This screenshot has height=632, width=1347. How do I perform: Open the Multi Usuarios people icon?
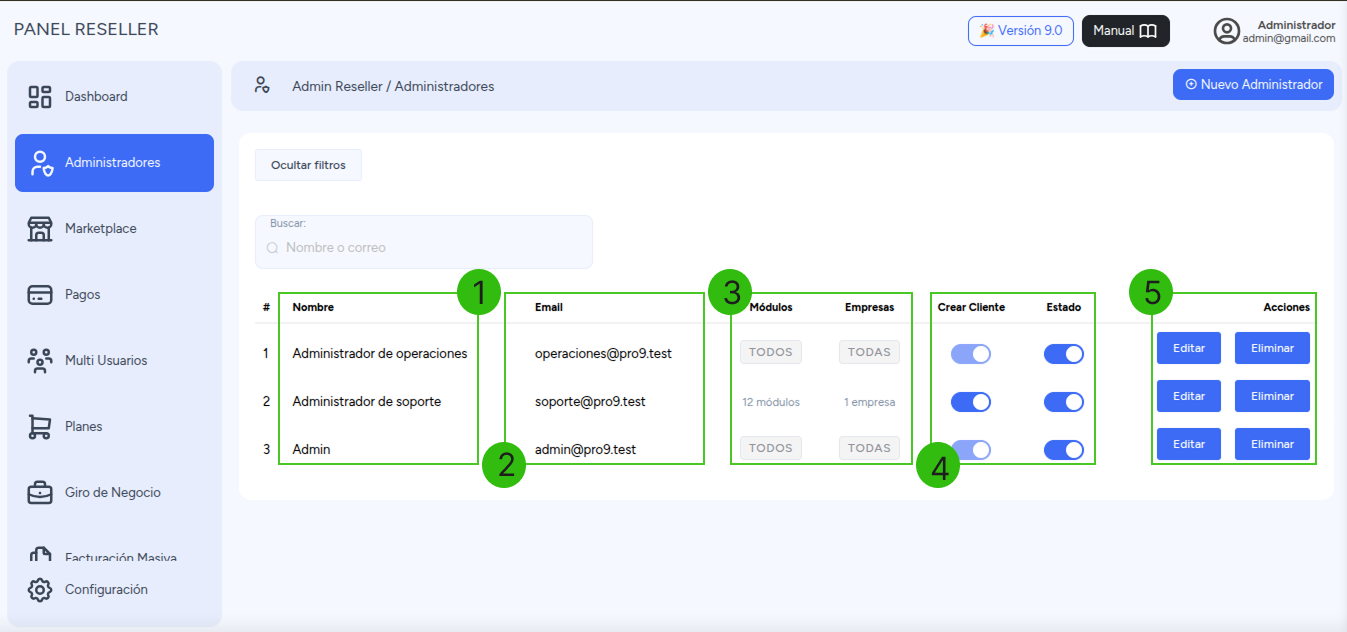pos(40,361)
